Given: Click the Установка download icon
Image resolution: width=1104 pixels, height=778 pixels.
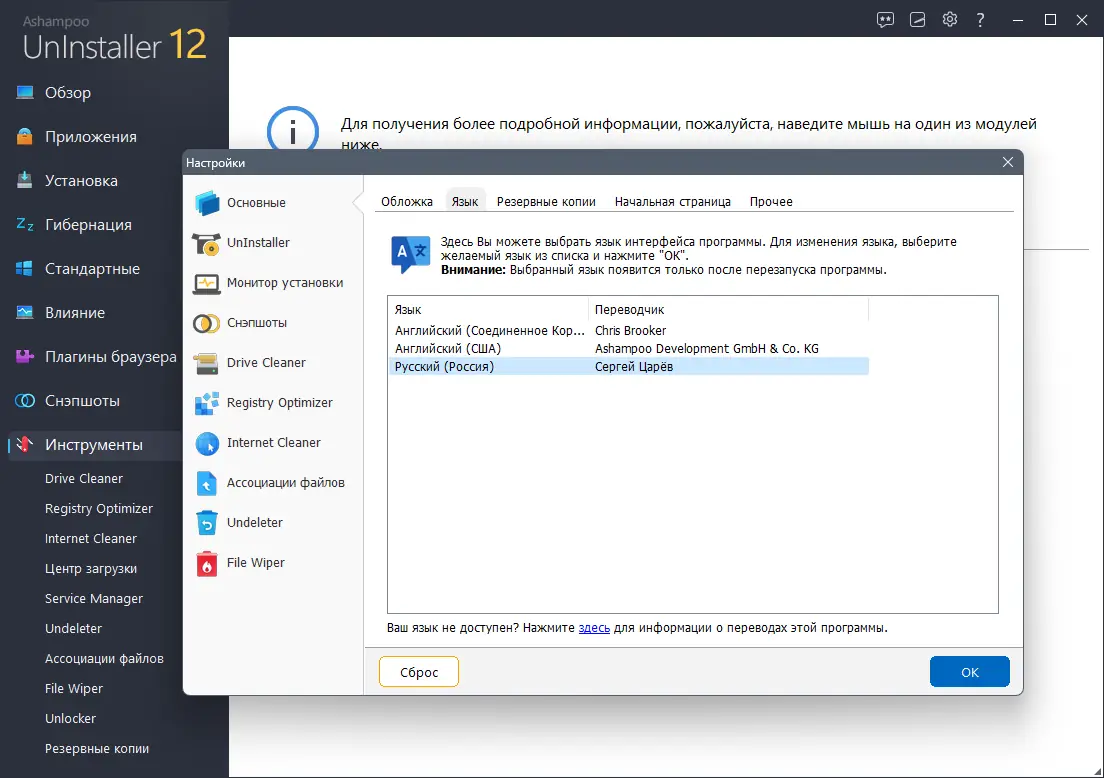Looking at the screenshot, I should coord(25,180).
